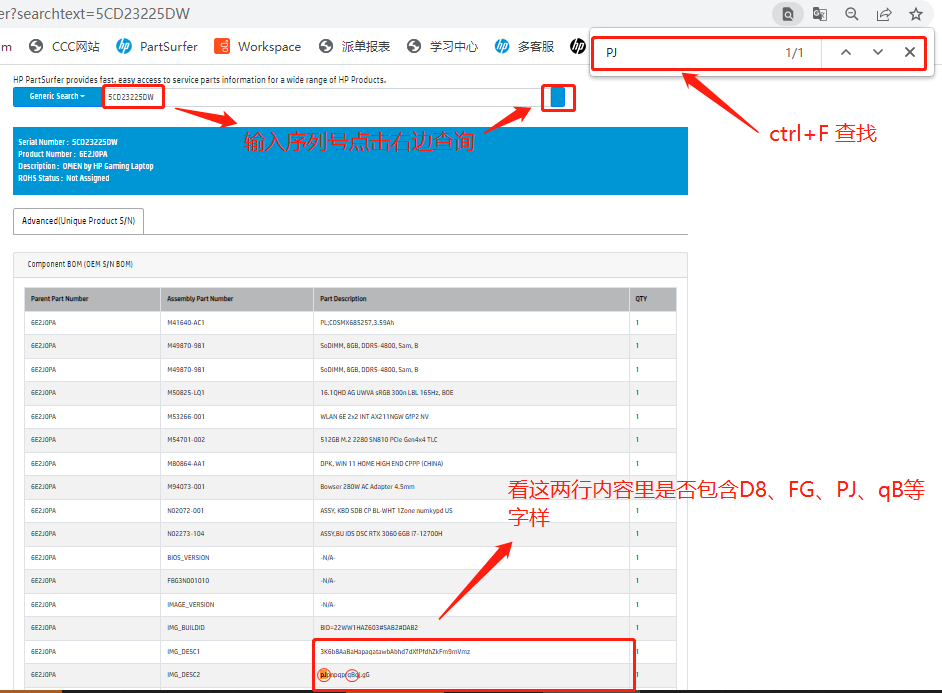Open the Generic Search dropdown

point(58,97)
